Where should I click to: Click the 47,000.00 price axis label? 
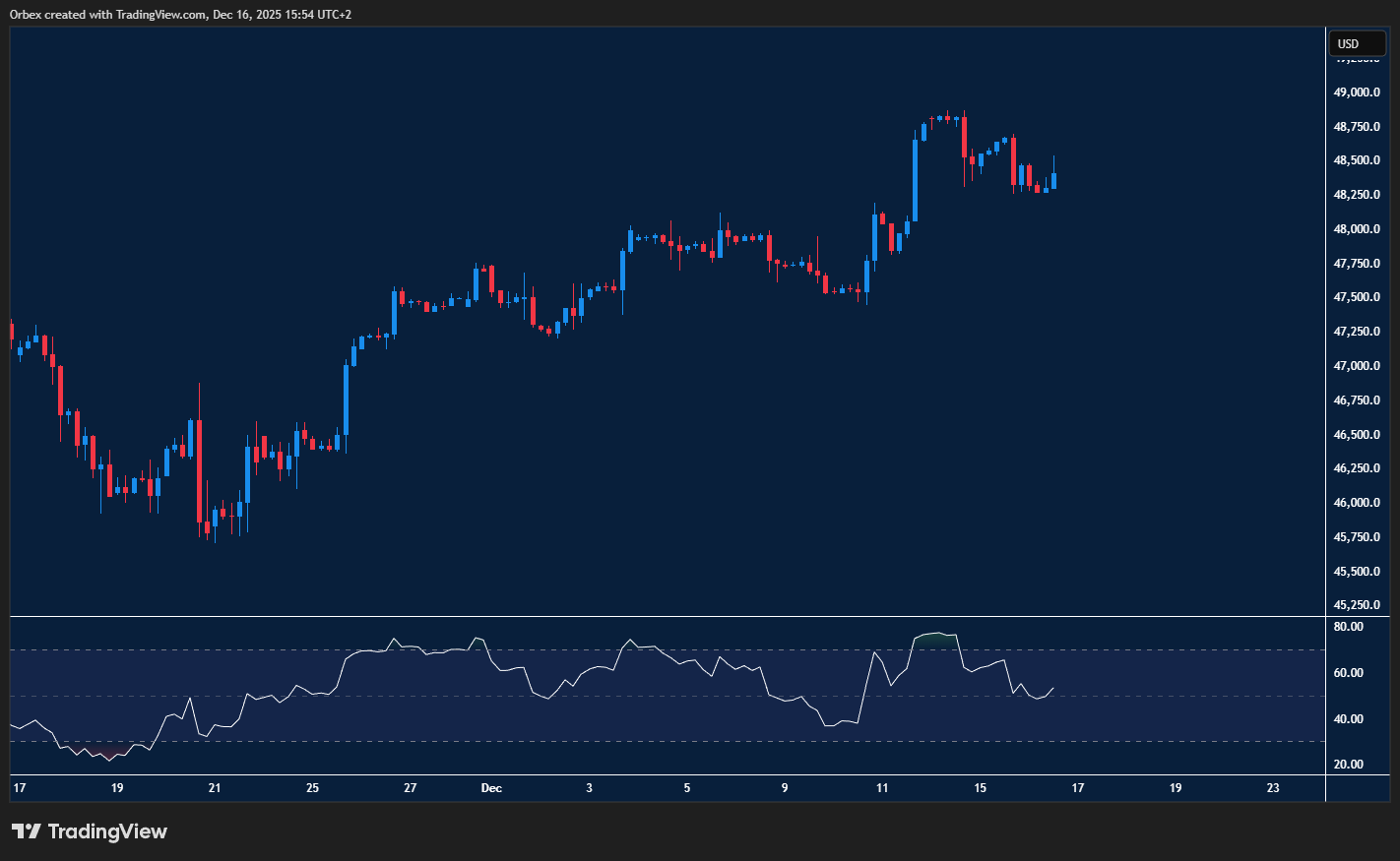[x=1356, y=366]
